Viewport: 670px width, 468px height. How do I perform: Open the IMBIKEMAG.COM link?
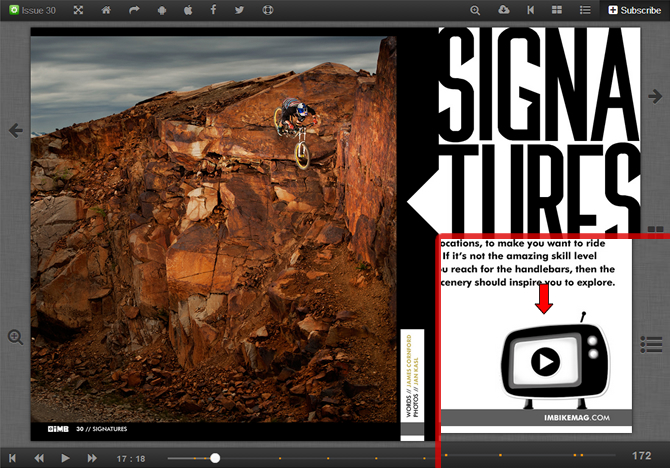(x=577, y=418)
